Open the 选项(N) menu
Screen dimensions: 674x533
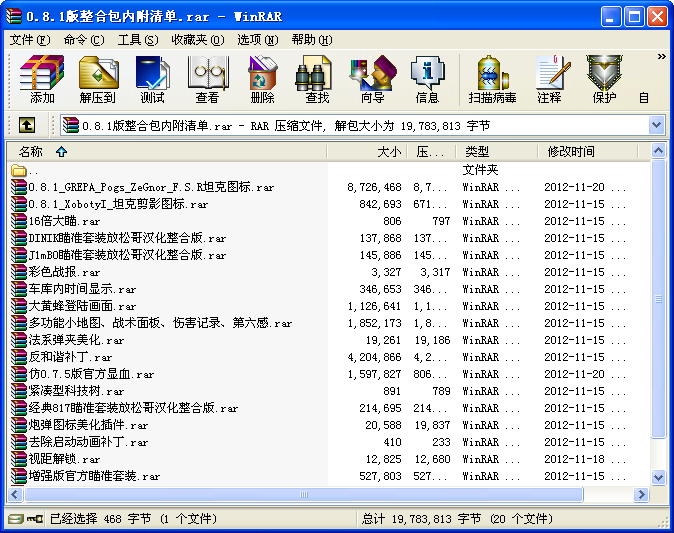(x=258, y=40)
